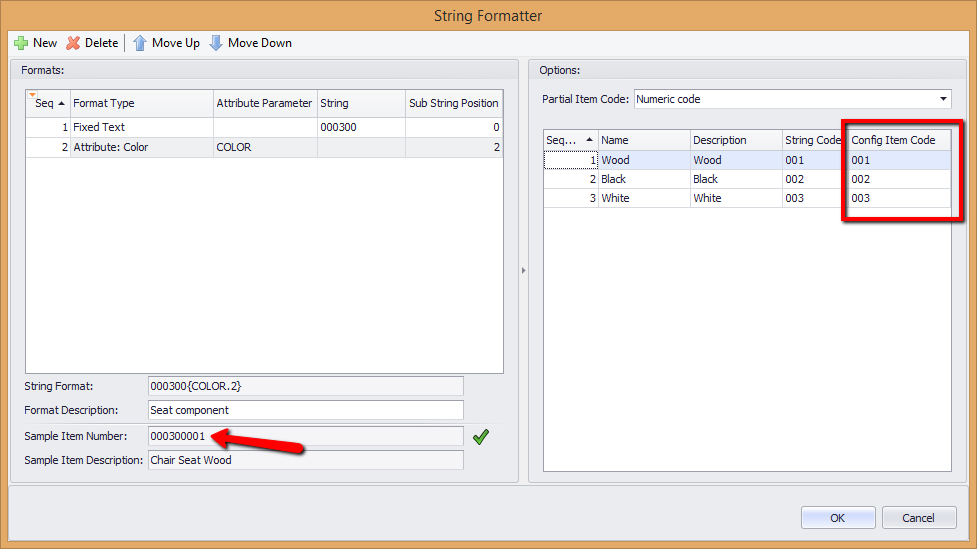Screen dimensions: 977x549
Task: Select the Attribute: Color format row
Action: click(x=264, y=147)
